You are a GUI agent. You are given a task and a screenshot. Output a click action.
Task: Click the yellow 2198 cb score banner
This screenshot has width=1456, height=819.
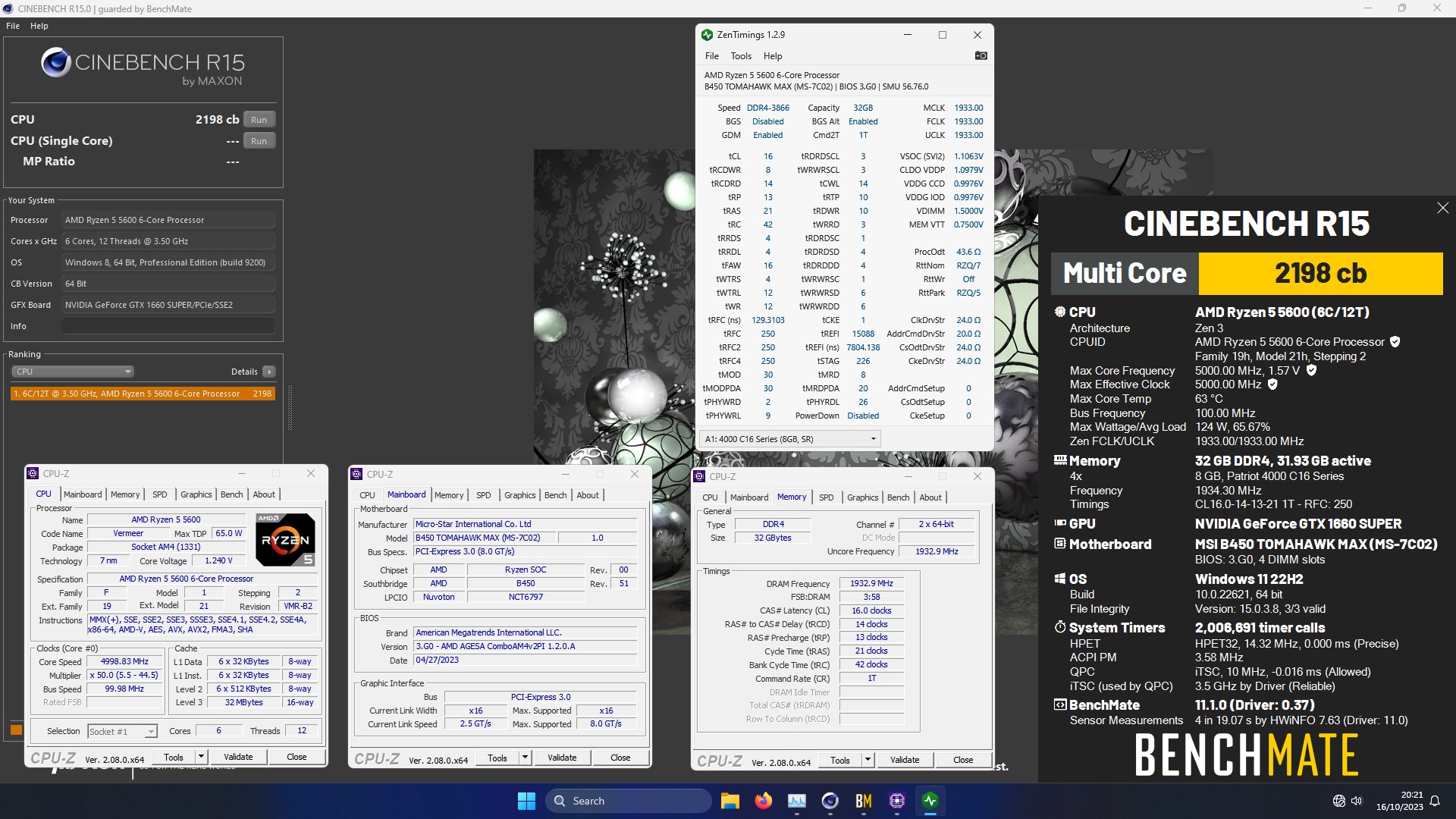point(1320,274)
